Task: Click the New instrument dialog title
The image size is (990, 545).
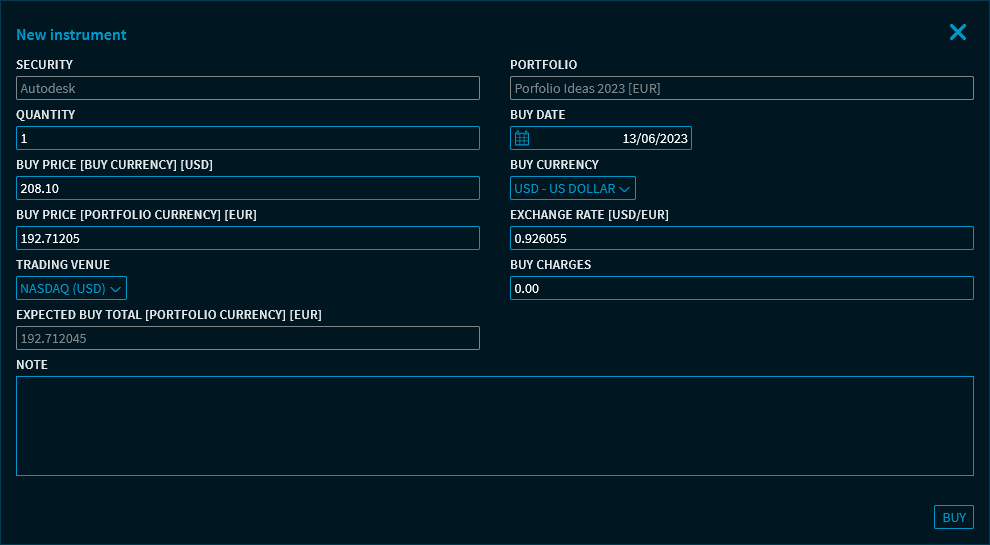Action: (71, 35)
